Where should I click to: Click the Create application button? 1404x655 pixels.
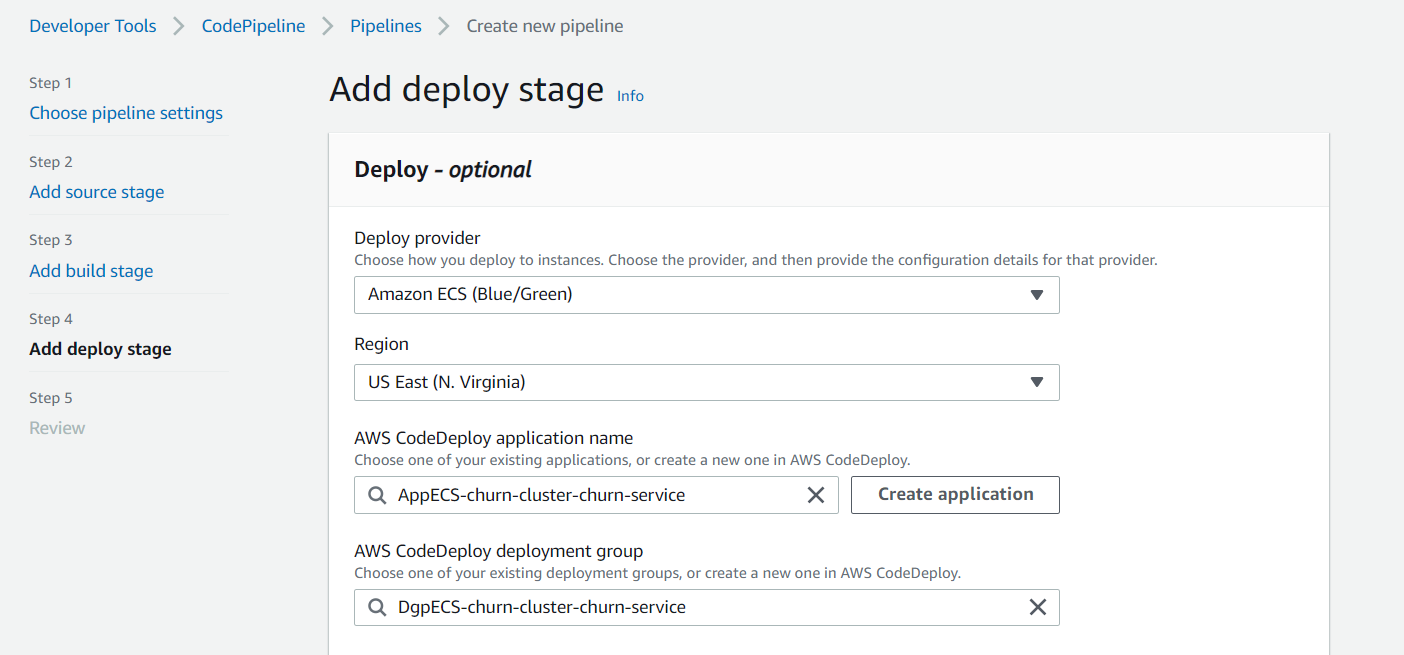point(955,495)
